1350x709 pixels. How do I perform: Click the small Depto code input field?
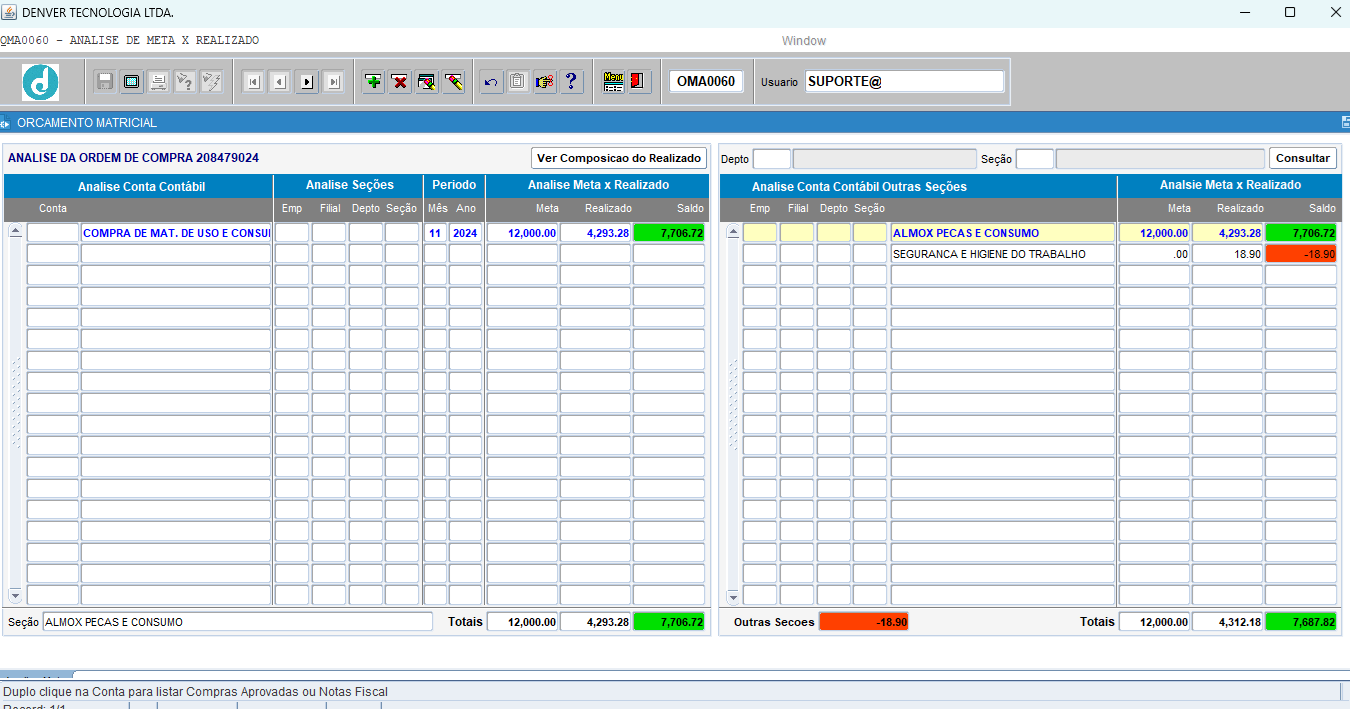(771, 159)
